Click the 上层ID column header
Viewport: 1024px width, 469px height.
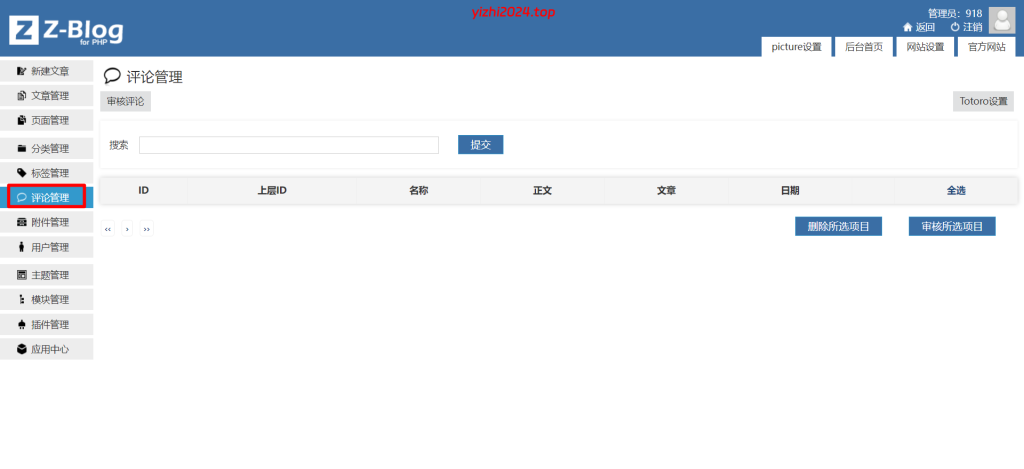pos(272,191)
